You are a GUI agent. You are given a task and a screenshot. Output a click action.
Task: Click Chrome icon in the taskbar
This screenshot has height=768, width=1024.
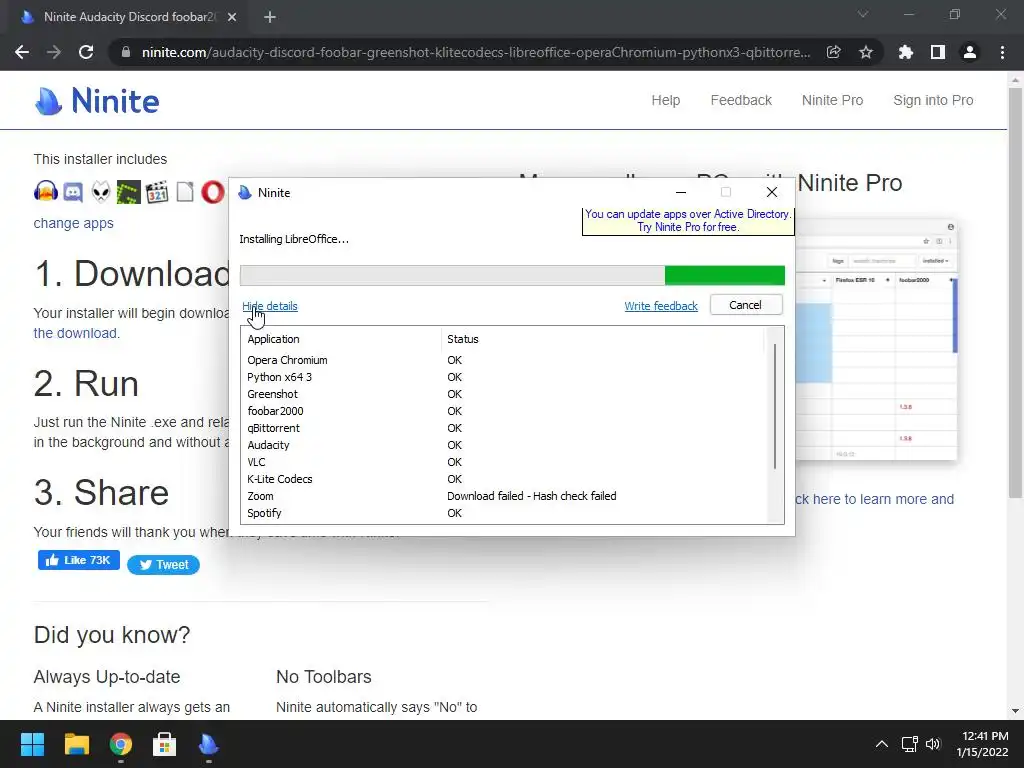tap(121, 744)
